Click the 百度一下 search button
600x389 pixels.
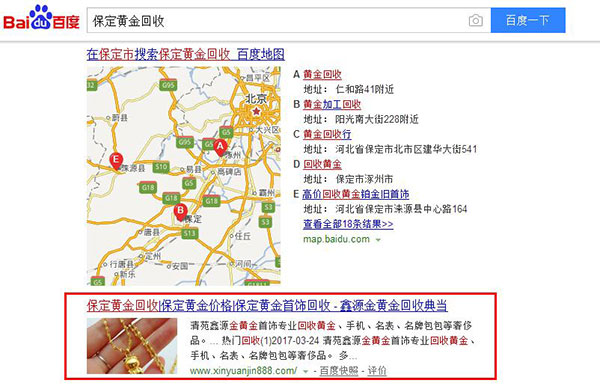coord(528,20)
